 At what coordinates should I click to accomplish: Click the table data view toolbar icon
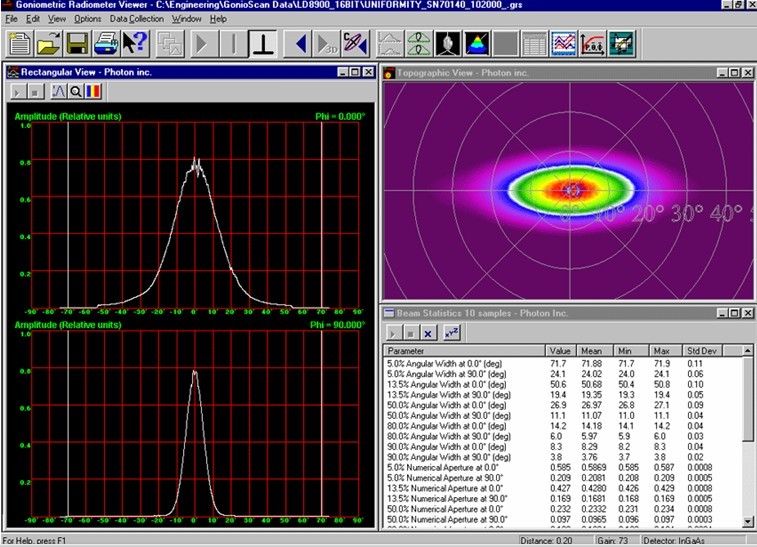pyautogui.click(x=534, y=43)
